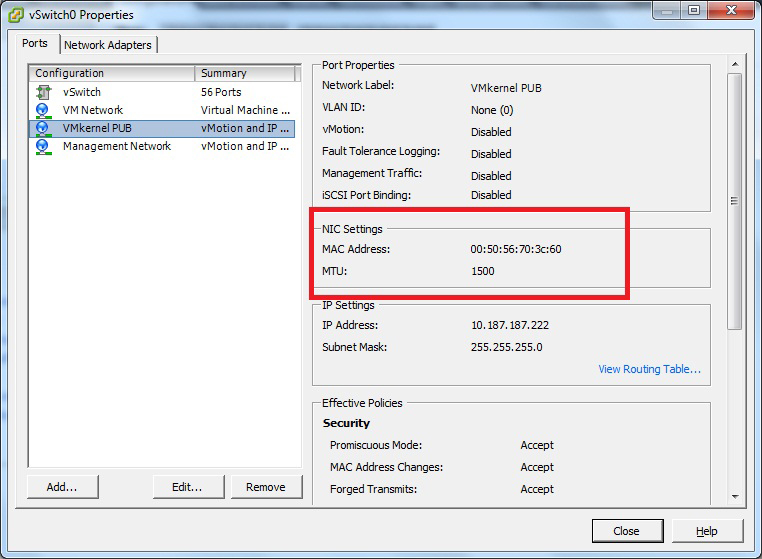Click the Add... button
This screenshot has width=762, height=559.
point(62,487)
